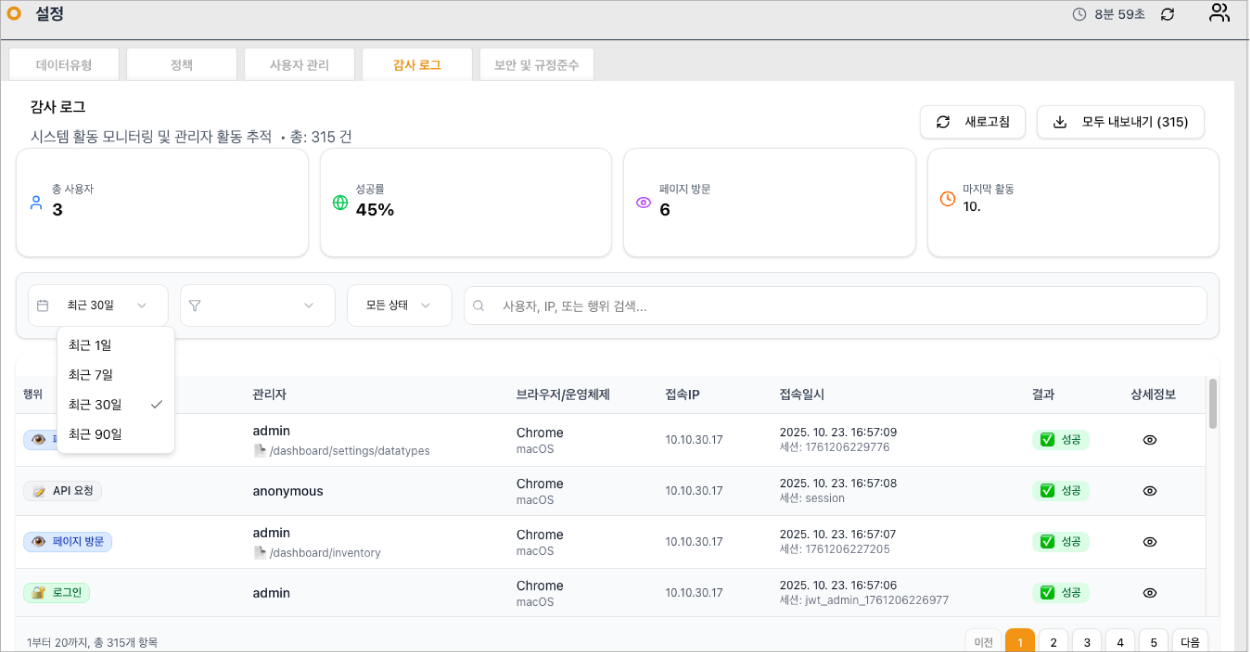Image resolution: width=1250 pixels, height=652 pixels.
Task: View details eye for 16:57:09 log entry
Action: click(x=1150, y=440)
